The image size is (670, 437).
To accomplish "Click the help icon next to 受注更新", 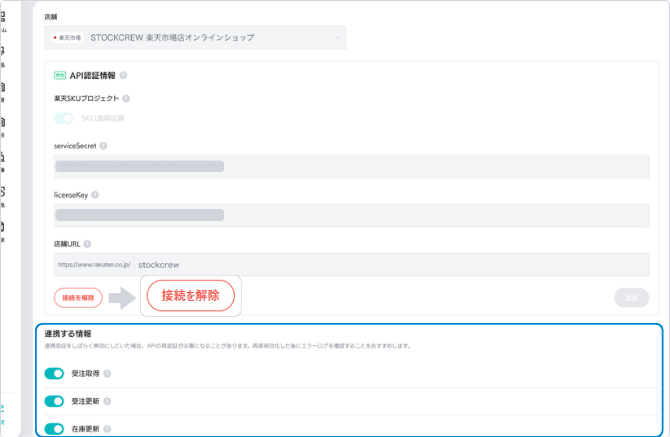I will point(107,401).
